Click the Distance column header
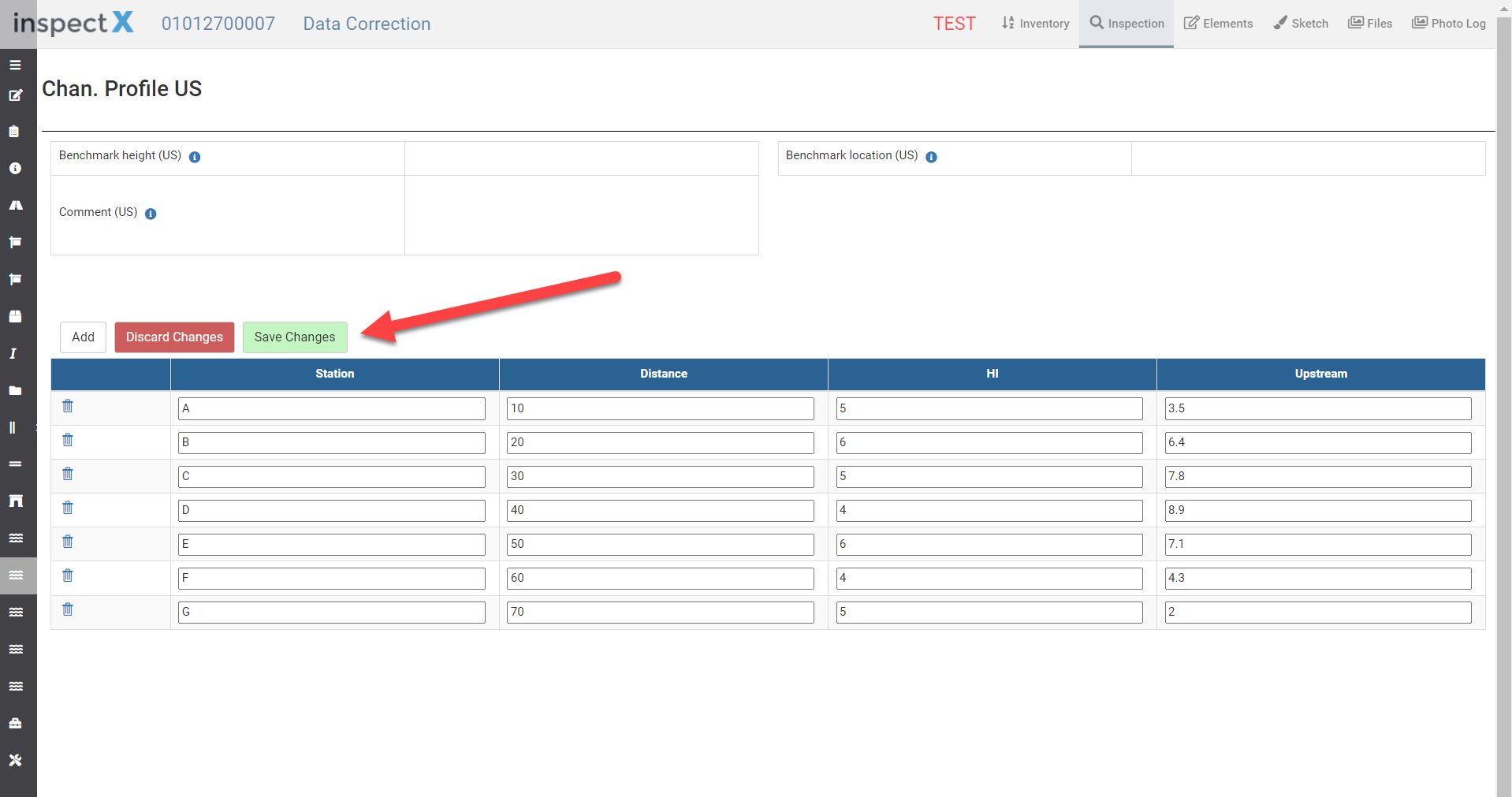1512x797 pixels. (664, 374)
